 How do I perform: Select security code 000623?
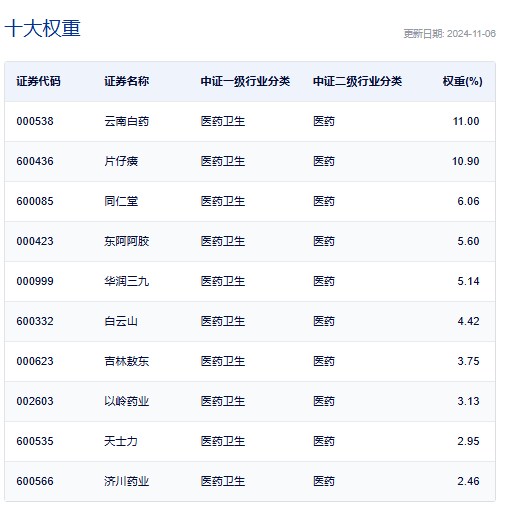click(35, 361)
